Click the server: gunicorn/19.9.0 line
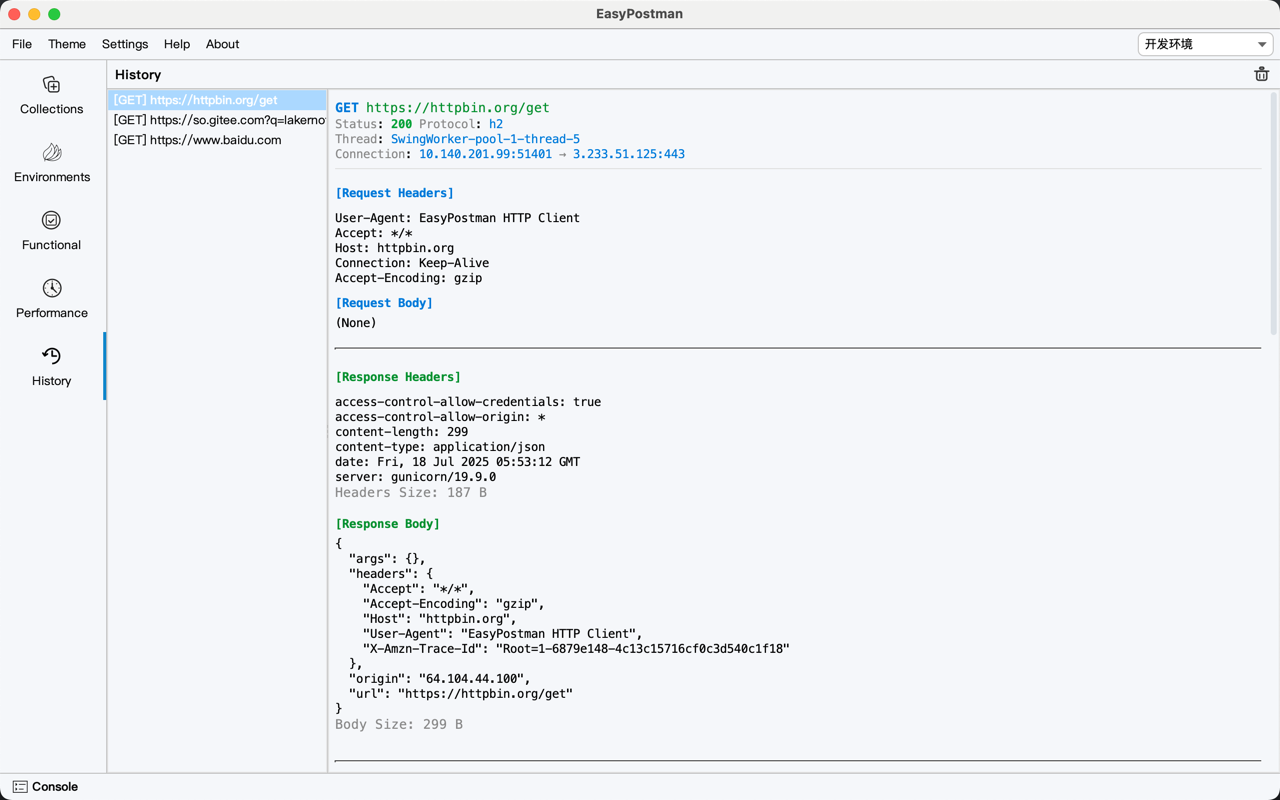 coord(415,477)
